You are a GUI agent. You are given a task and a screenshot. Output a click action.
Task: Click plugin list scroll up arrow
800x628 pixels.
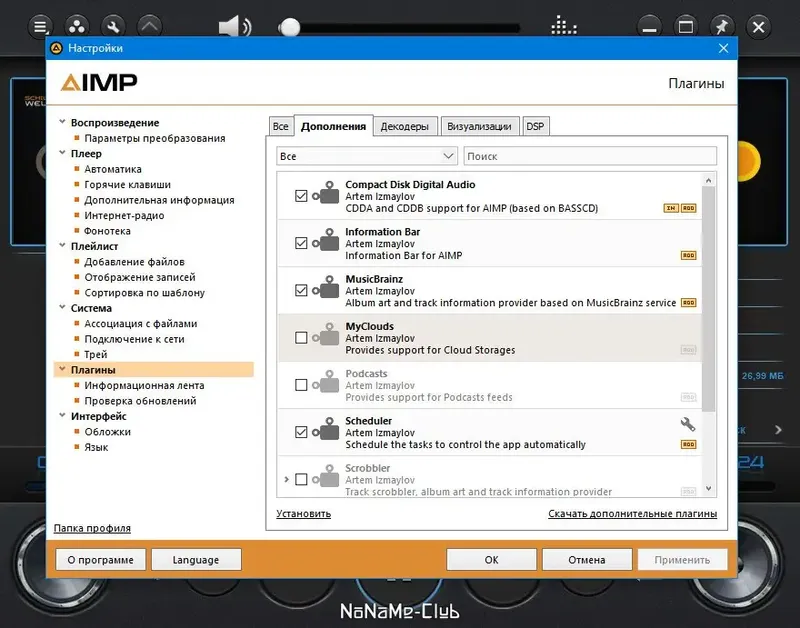tap(708, 180)
